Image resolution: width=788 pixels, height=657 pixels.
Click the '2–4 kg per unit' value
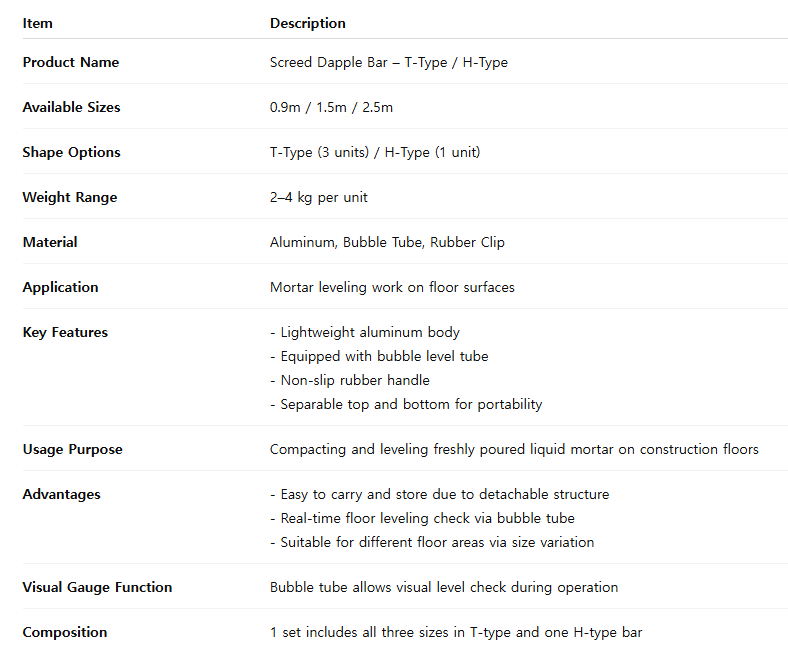319,198
